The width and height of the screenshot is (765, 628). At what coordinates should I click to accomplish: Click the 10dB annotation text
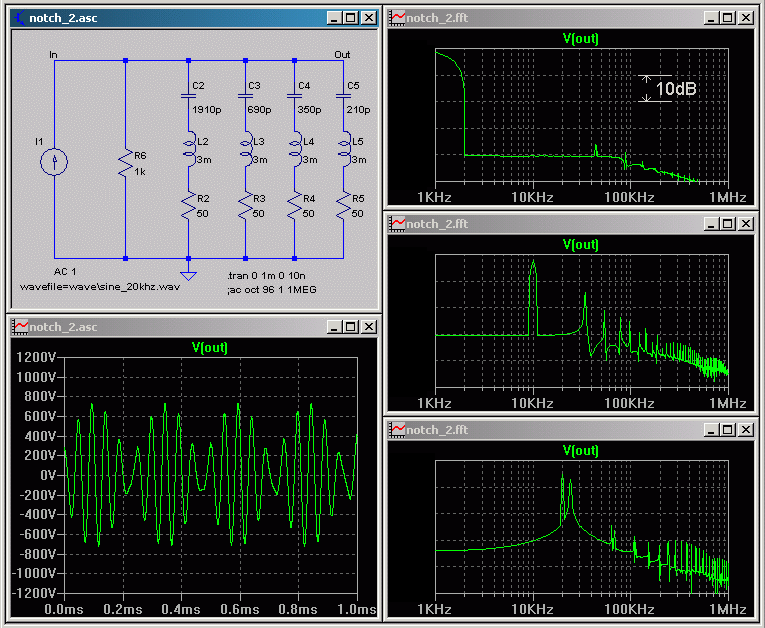click(676, 89)
